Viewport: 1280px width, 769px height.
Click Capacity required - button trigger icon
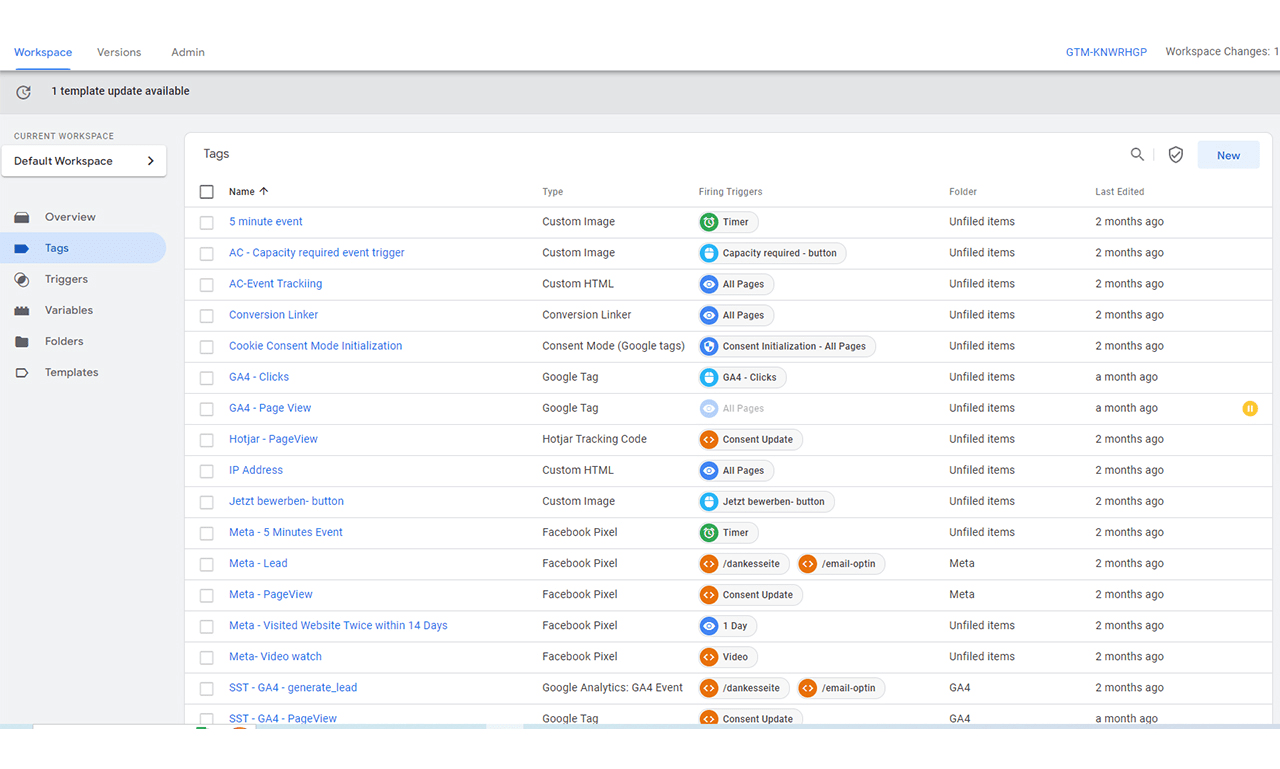click(x=709, y=253)
